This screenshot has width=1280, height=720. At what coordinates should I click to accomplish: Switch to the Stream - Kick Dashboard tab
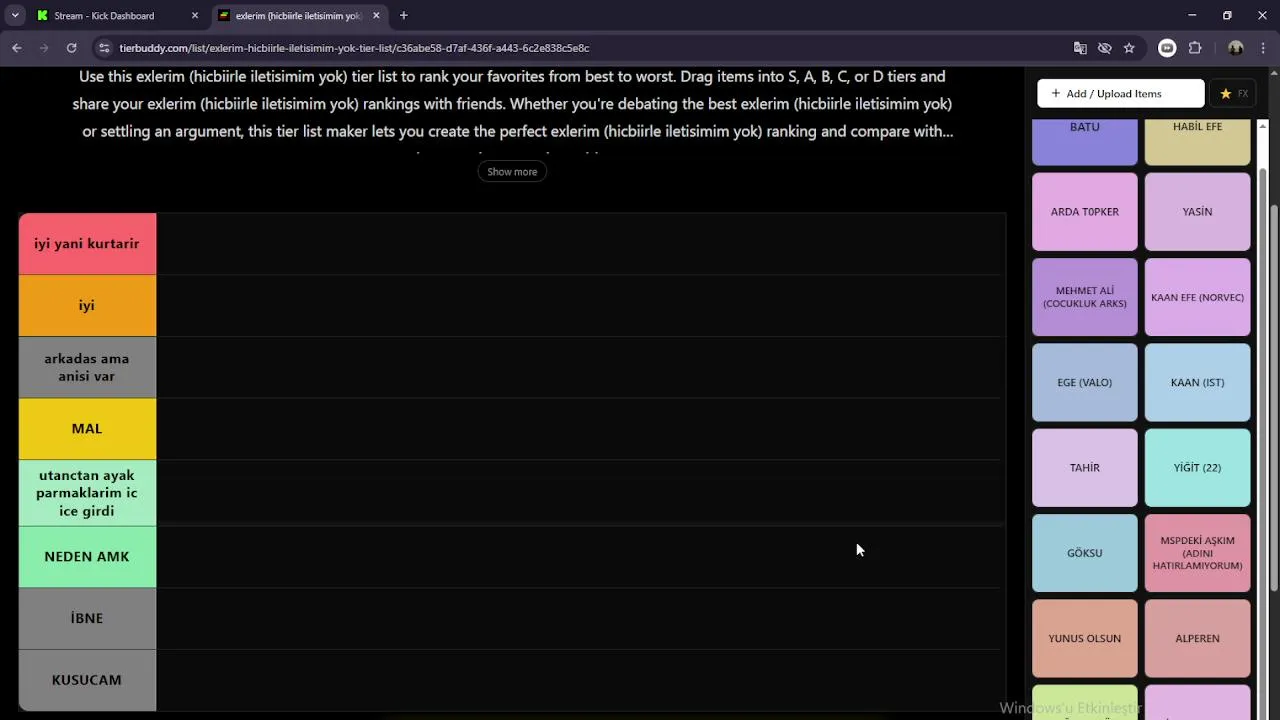coord(117,15)
